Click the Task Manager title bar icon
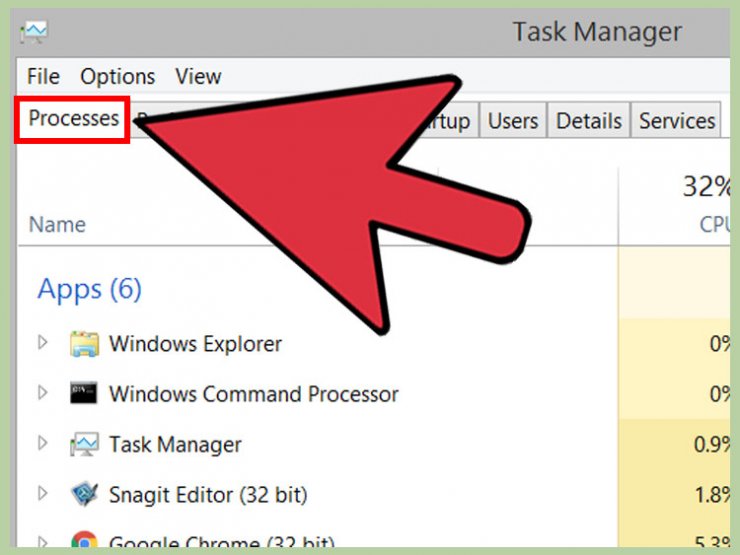 (34, 33)
